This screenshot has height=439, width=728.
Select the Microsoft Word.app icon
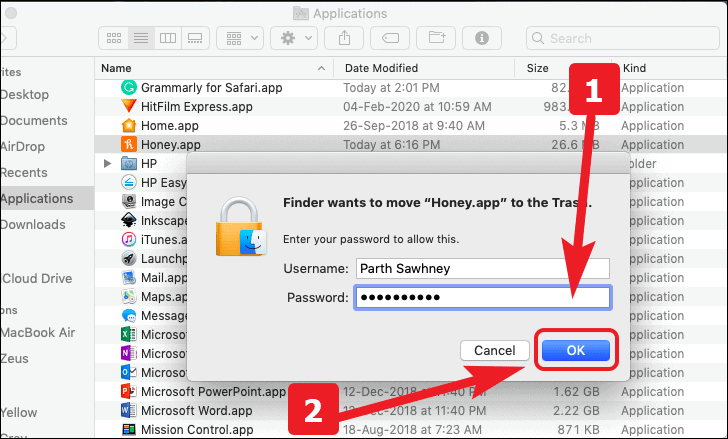tap(129, 411)
